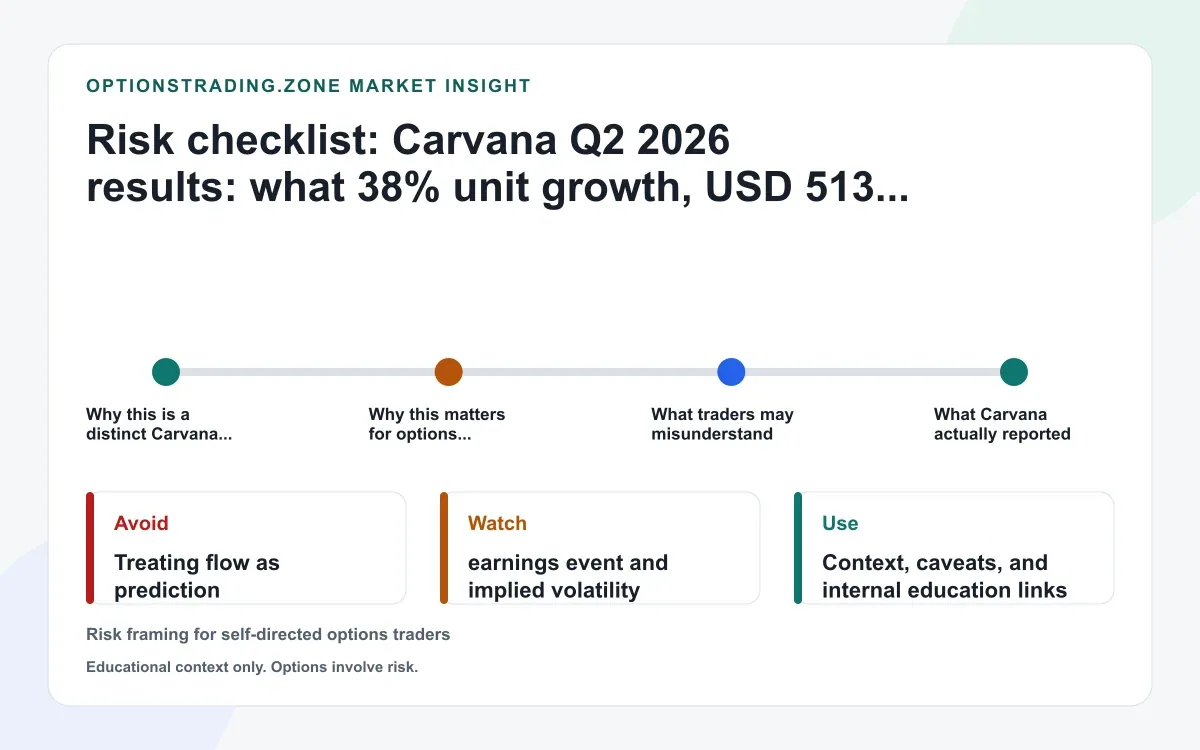Select the 'Why this matters for options...' label
The width and height of the screenshot is (1200, 750).
click(x=437, y=424)
